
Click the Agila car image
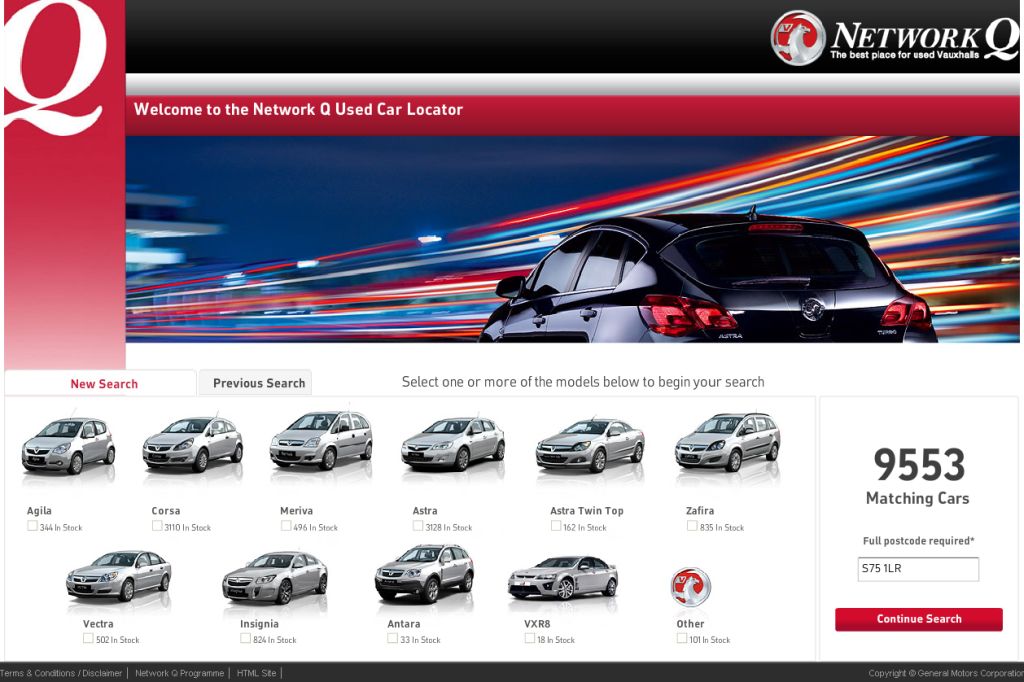click(69, 446)
